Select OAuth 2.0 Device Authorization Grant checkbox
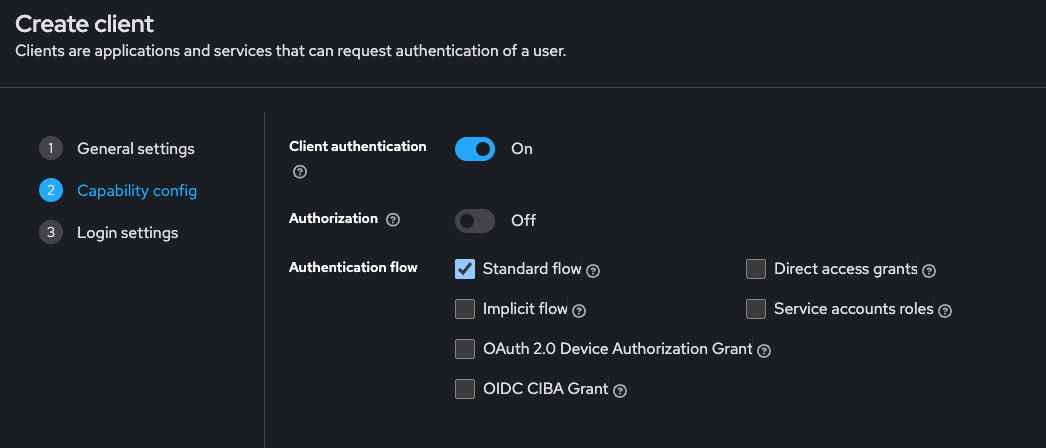Screen dimensions: 1046x448 click(465, 349)
